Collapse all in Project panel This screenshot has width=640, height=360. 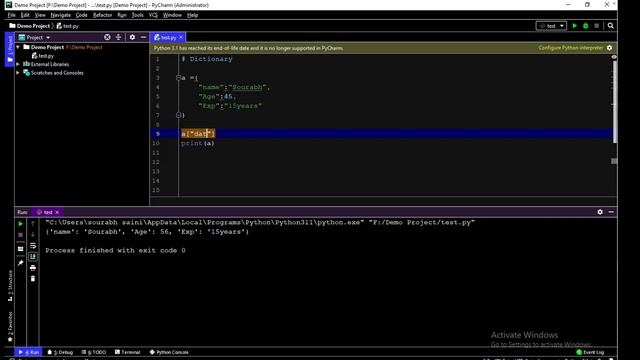pyautogui.click(x=118, y=37)
